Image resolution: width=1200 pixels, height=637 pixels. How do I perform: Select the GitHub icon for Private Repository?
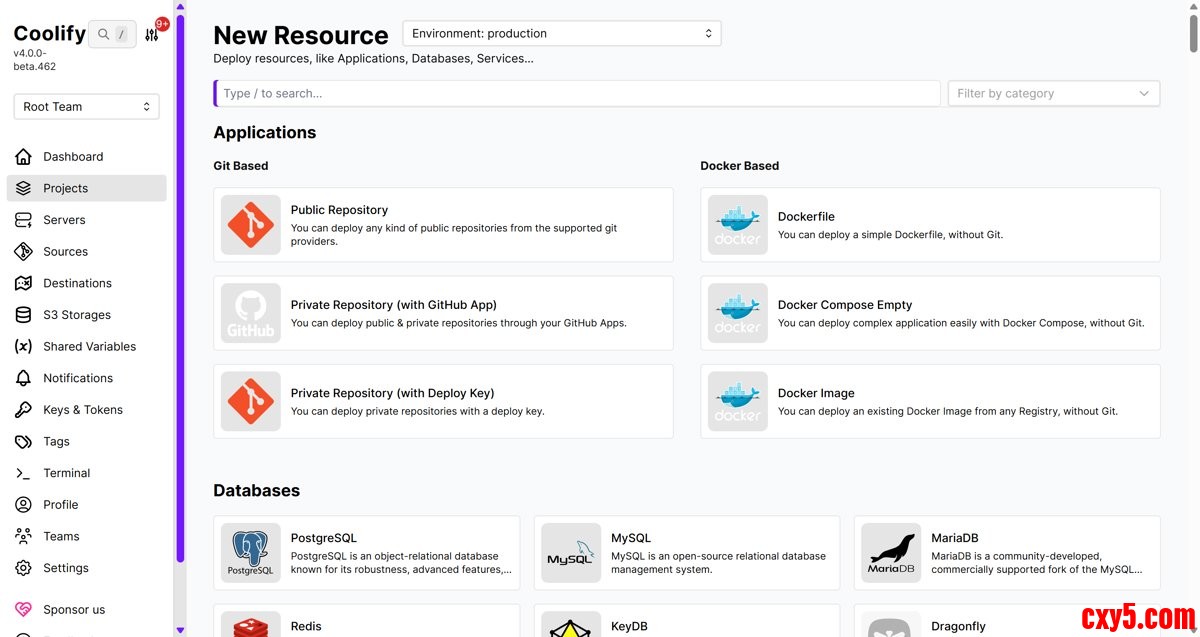coord(250,313)
